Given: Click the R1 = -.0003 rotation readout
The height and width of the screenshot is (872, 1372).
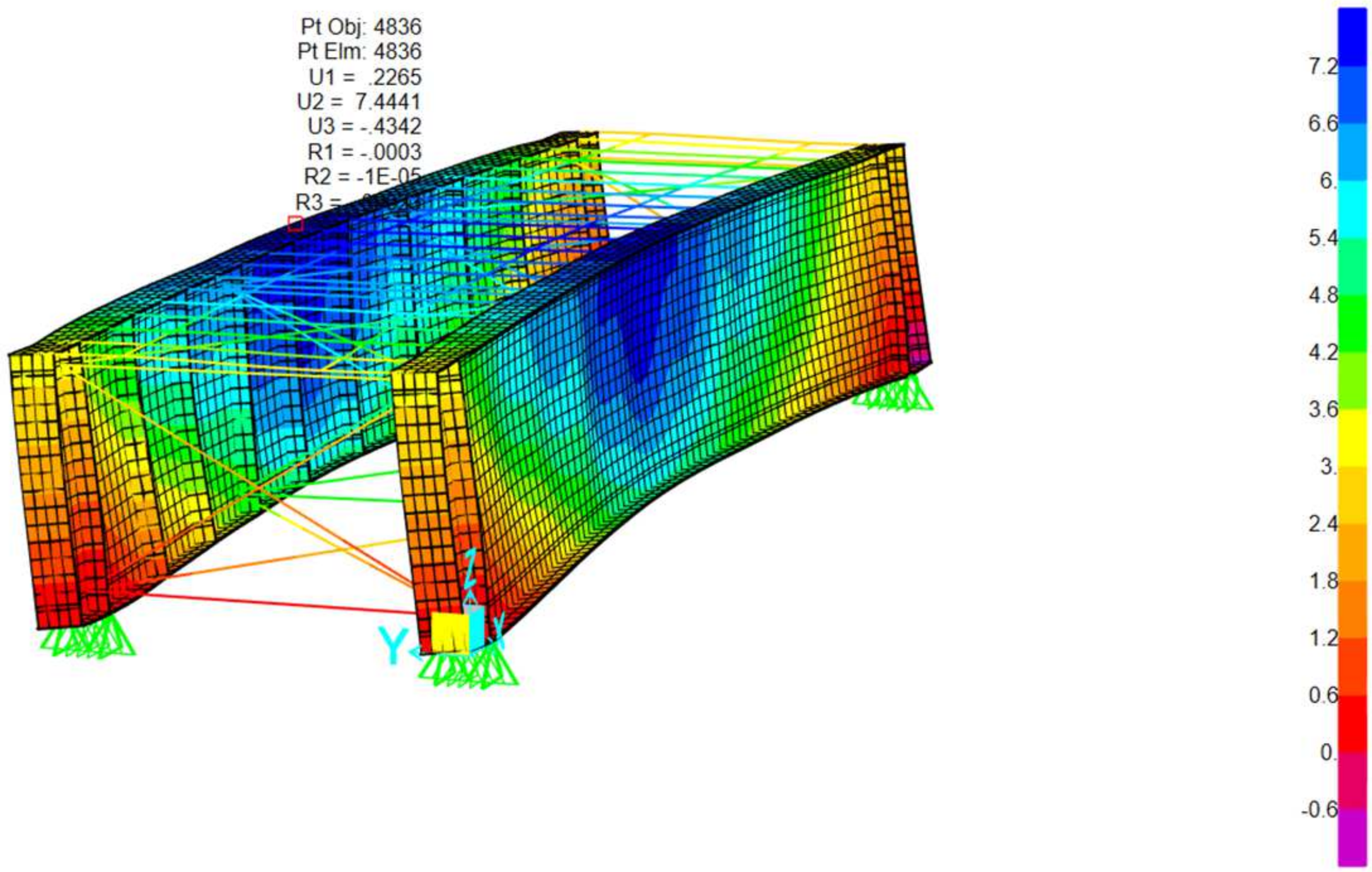Looking at the screenshot, I should pos(364,151).
